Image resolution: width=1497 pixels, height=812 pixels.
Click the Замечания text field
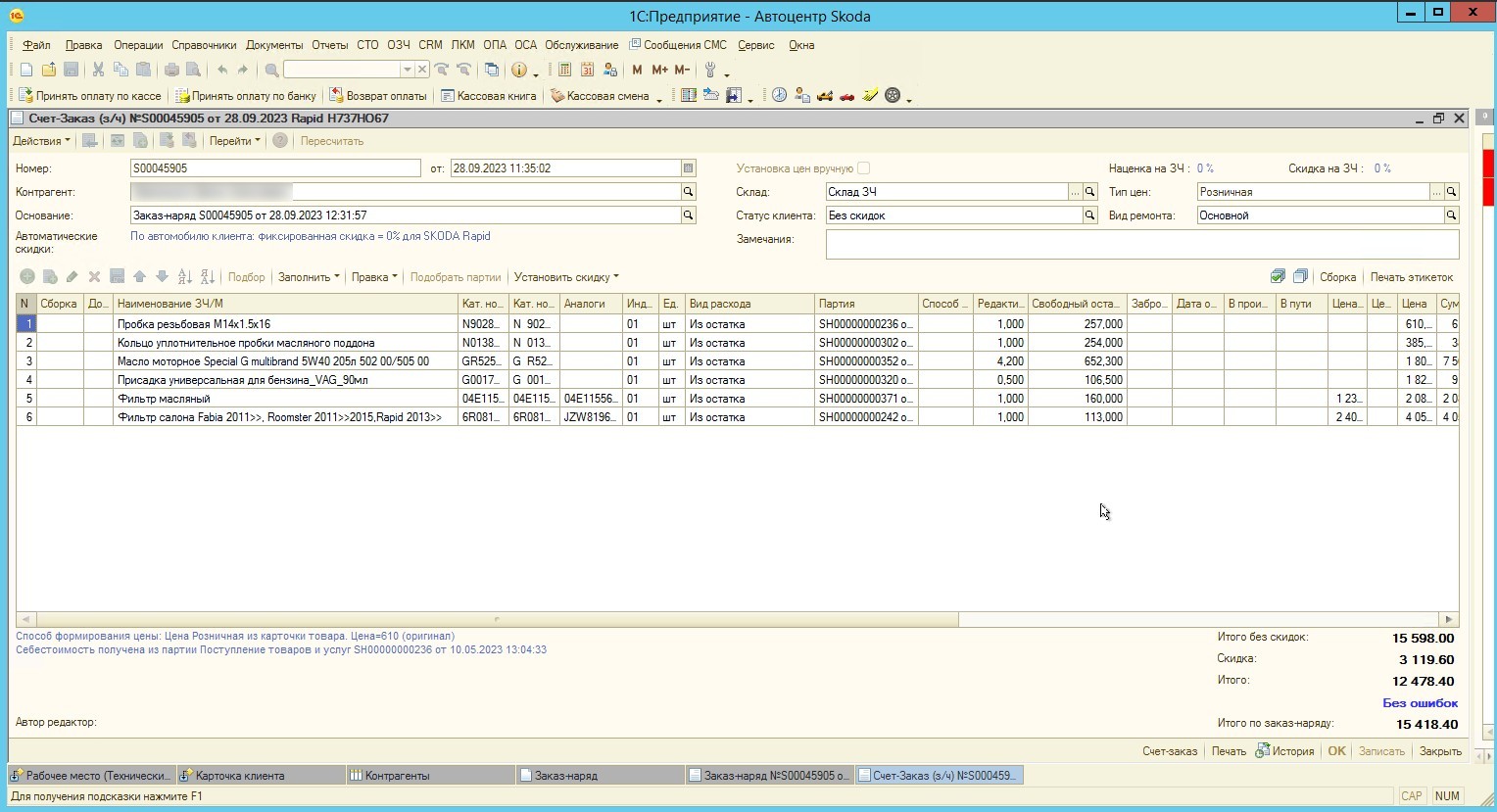click(1141, 245)
